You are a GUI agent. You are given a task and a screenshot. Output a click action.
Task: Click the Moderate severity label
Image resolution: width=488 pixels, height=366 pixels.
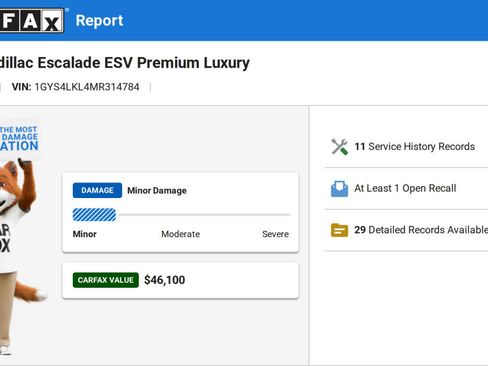click(x=181, y=234)
